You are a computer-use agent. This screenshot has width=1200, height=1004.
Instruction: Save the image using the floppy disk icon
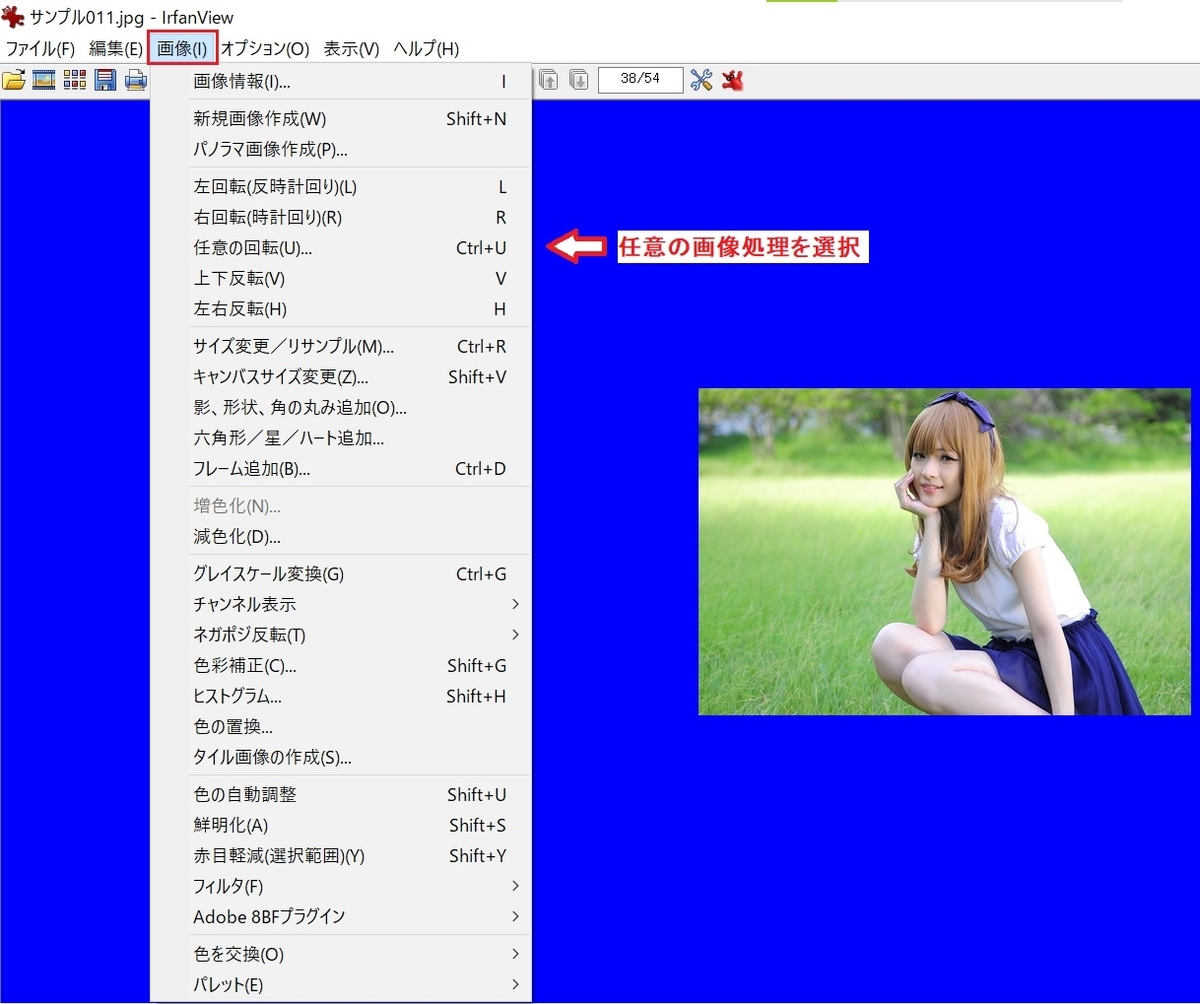104,80
